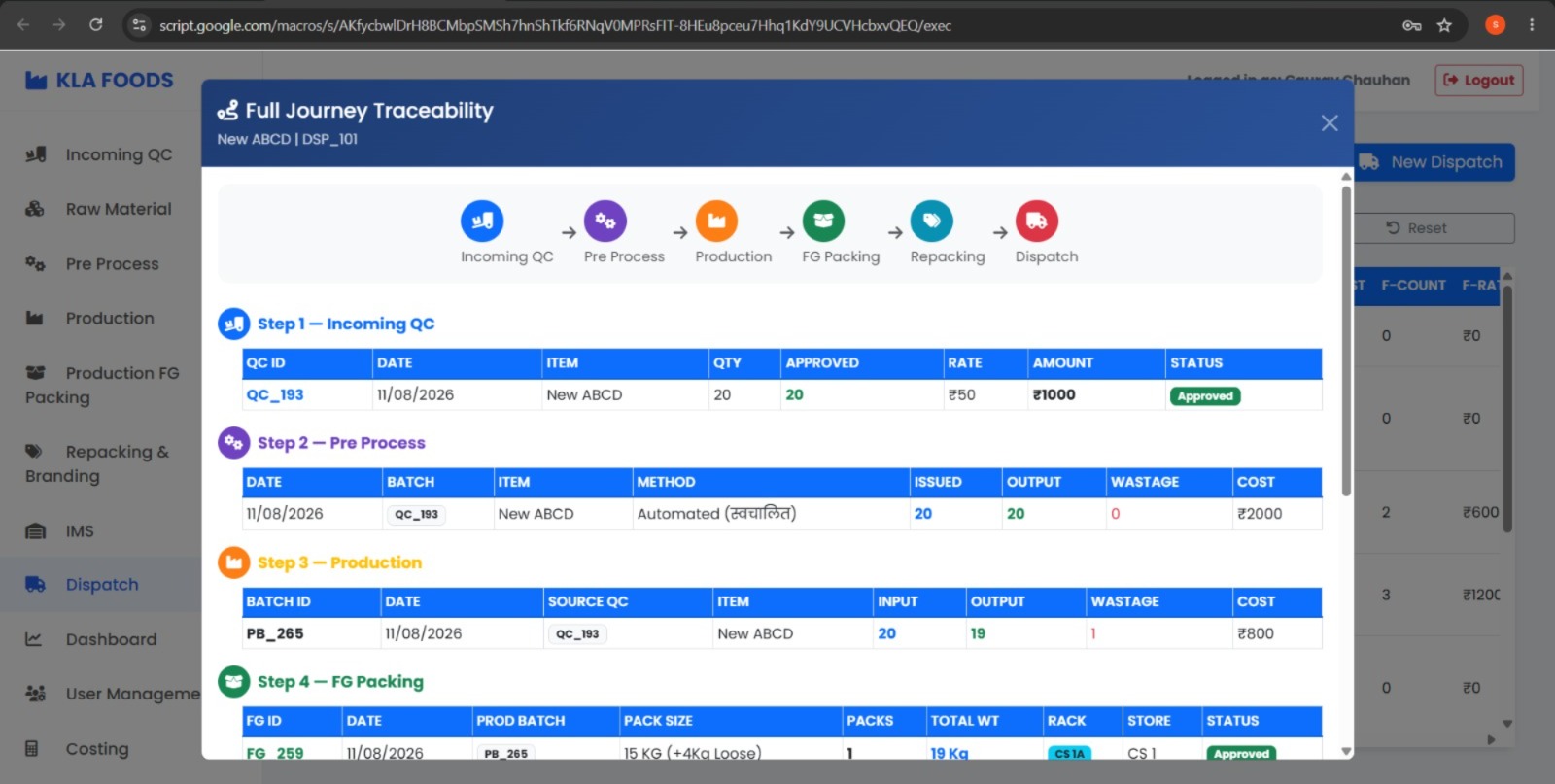1555x784 pixels.
Task: Click the Pre Process journey stage icon
Action: pyautogui.click(x=605, y=222)
